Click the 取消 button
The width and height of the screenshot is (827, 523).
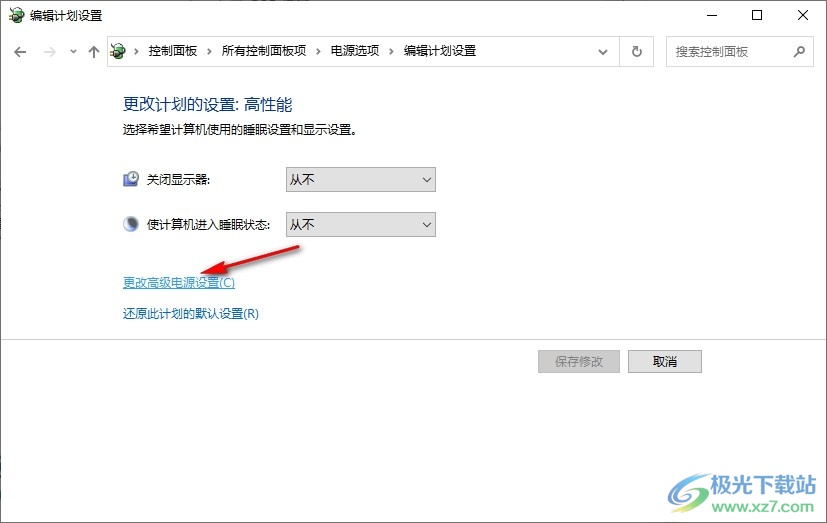point(665,362)
